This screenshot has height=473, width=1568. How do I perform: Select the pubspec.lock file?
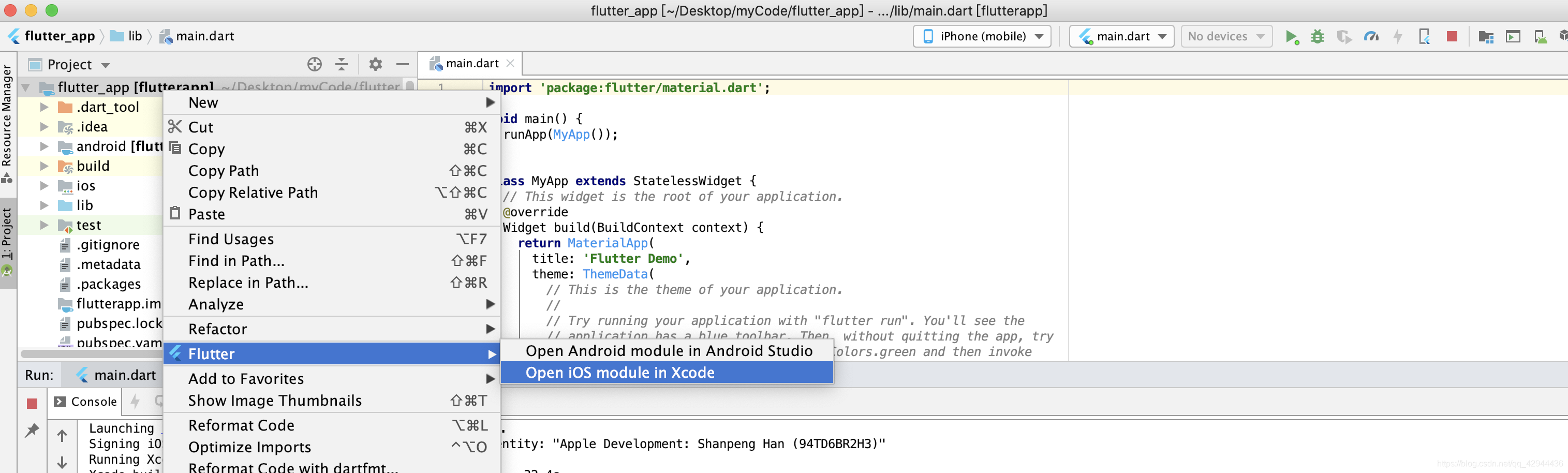tap(111, 323)
